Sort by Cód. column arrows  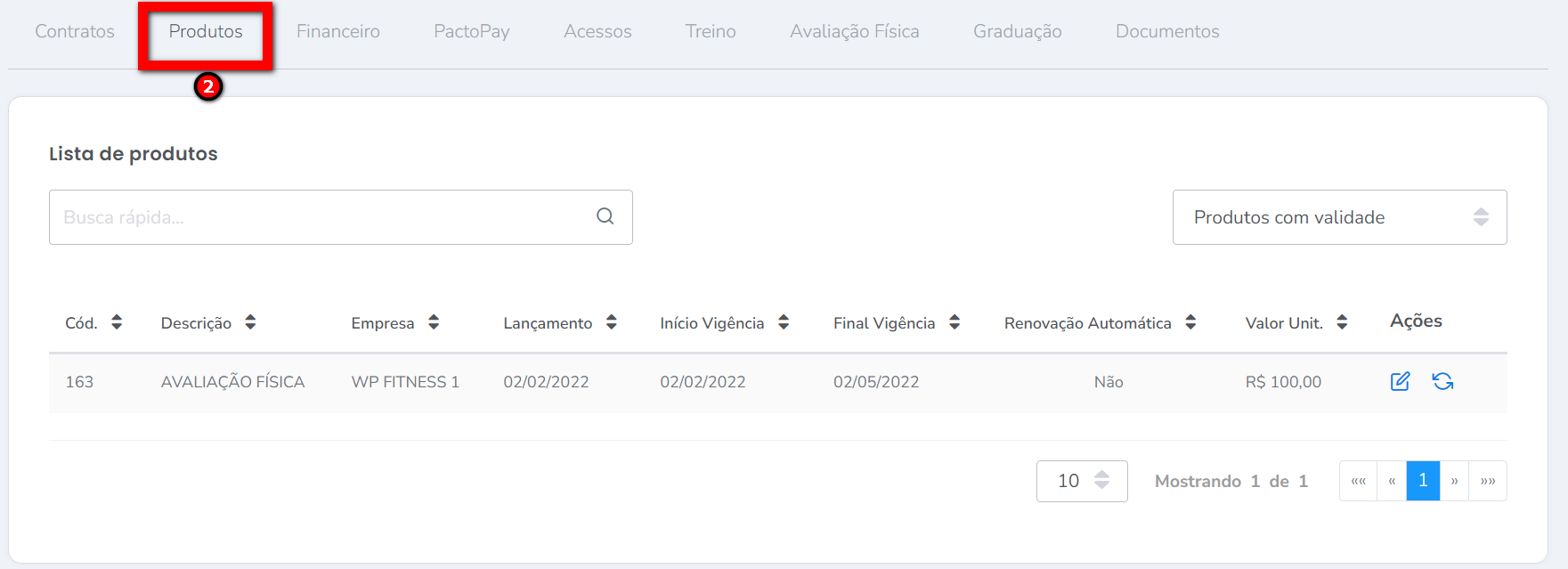click(x=117, y=322)
